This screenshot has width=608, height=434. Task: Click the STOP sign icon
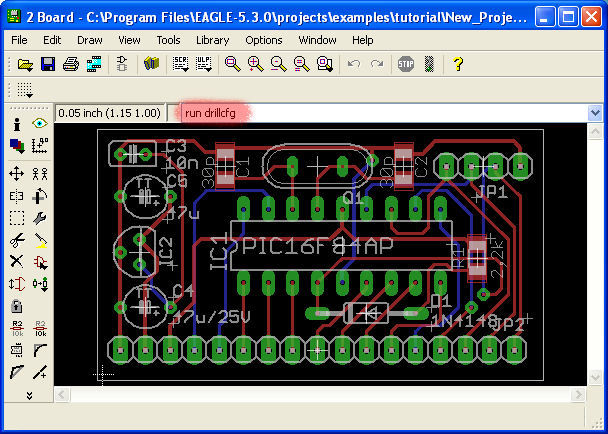(406, 64)
